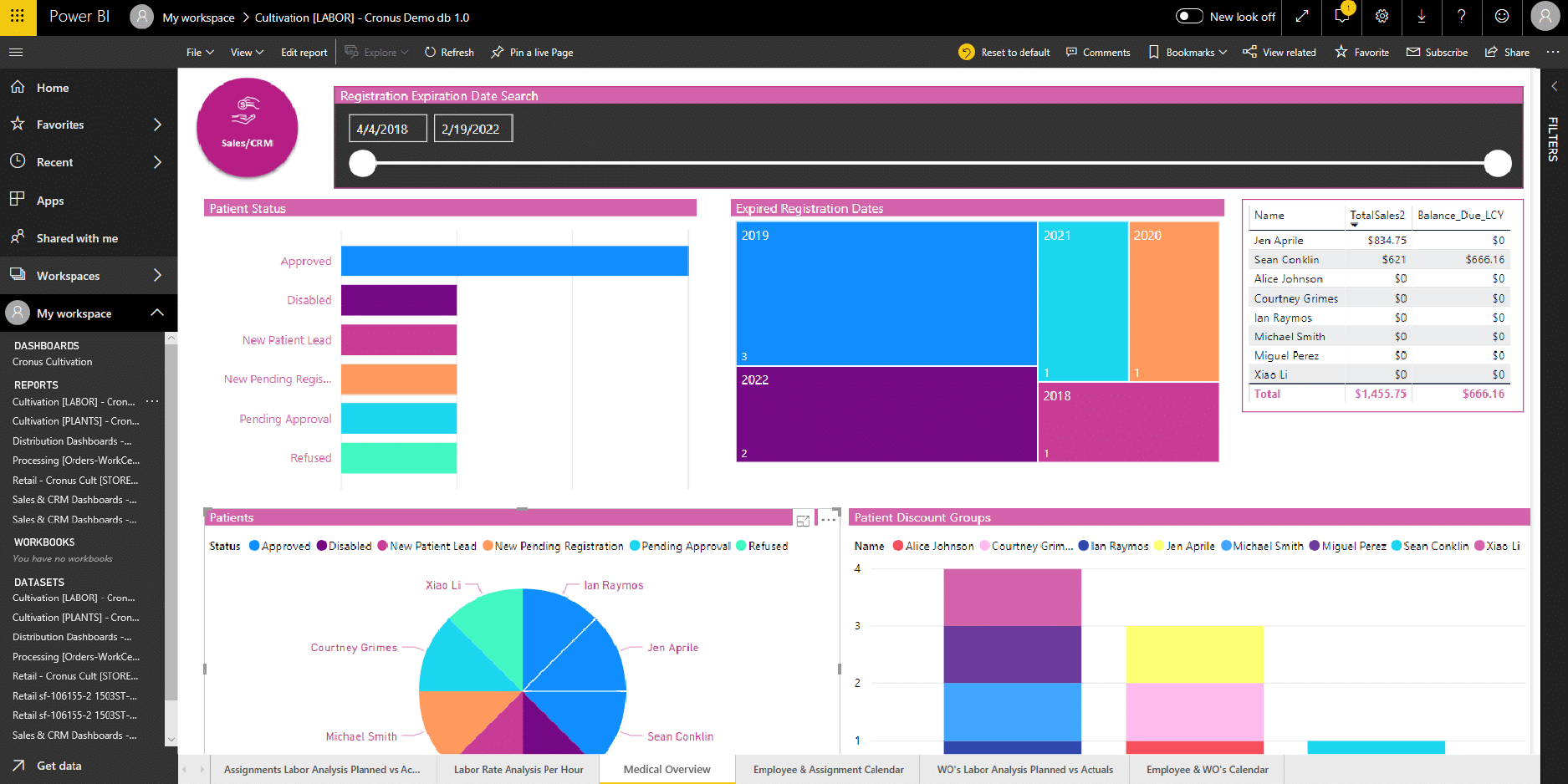
Task: Click the 4/4/2018 start date field
Action: click(387, 128)
